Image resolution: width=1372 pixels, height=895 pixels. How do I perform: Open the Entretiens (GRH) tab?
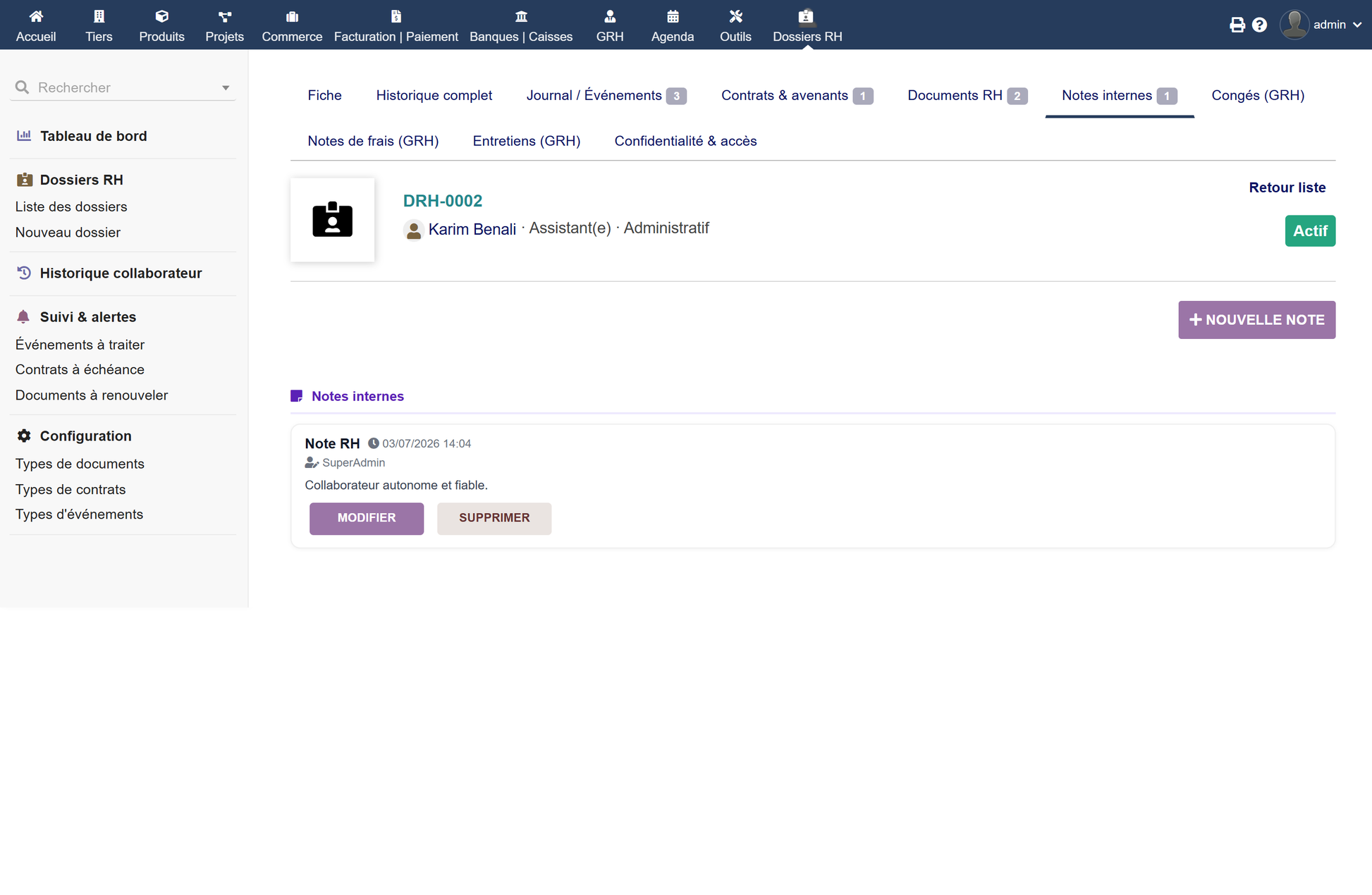[x=527, y=141]
